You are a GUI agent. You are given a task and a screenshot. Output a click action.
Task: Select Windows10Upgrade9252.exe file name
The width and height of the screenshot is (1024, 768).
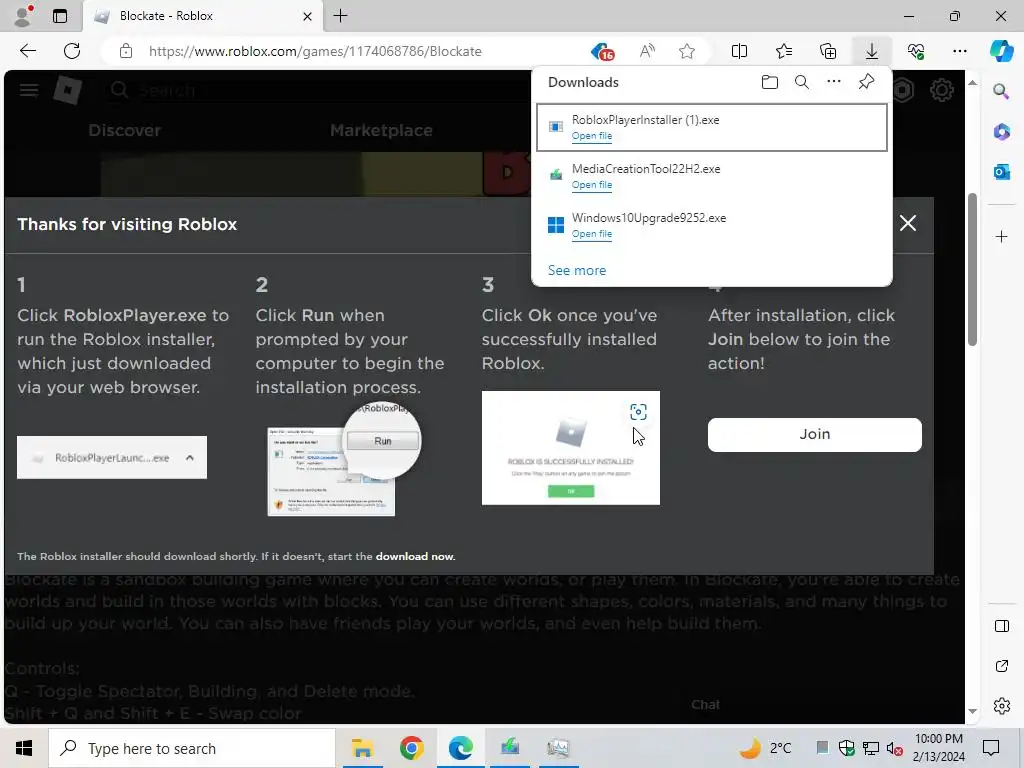(648, 218)
